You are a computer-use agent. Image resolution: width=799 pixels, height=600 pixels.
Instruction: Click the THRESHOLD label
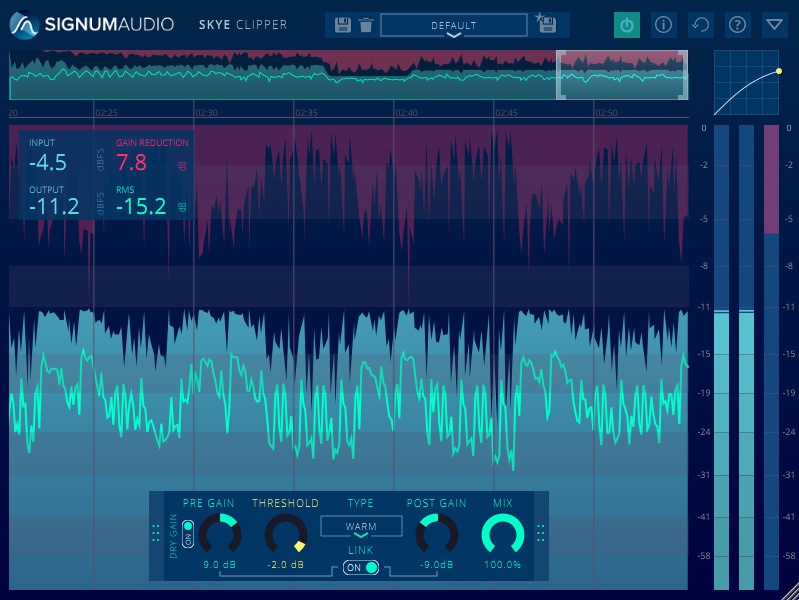[285, 503]
